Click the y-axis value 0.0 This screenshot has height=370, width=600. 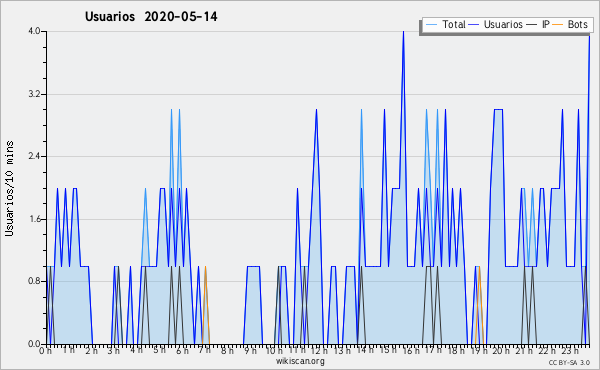[x=34, y=344]
